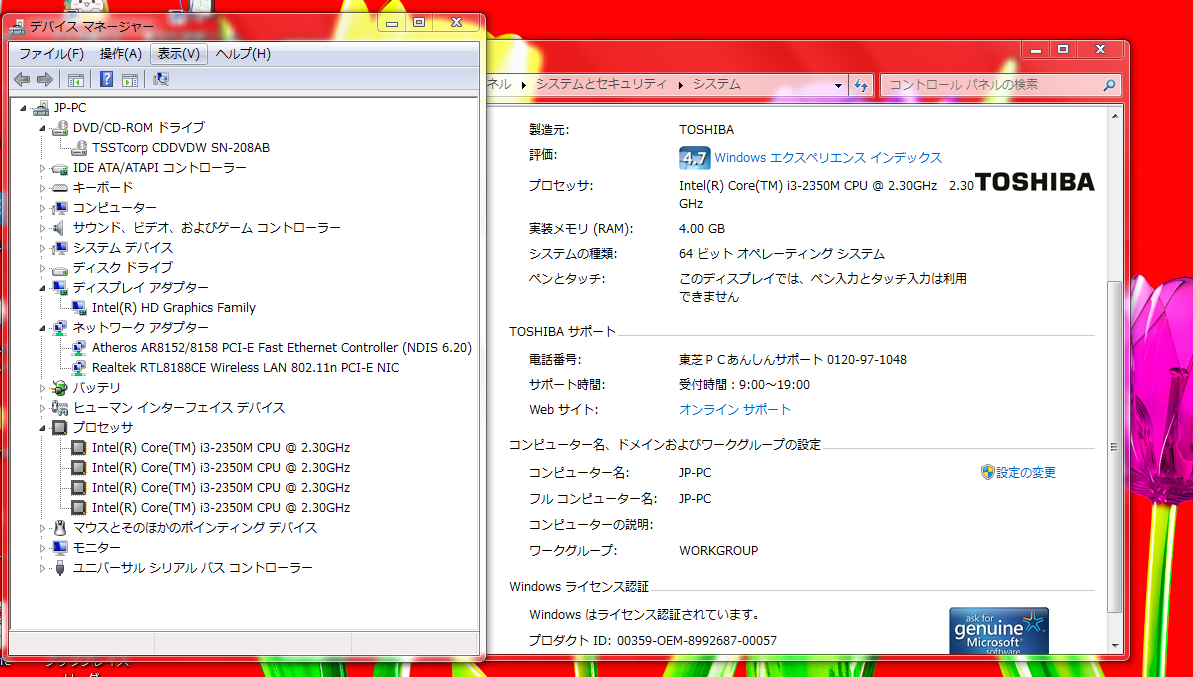Viewport: 1193px width, 677px height.
Task: Scan for hardware changes toolbar icon
Action: coord(161,79)
